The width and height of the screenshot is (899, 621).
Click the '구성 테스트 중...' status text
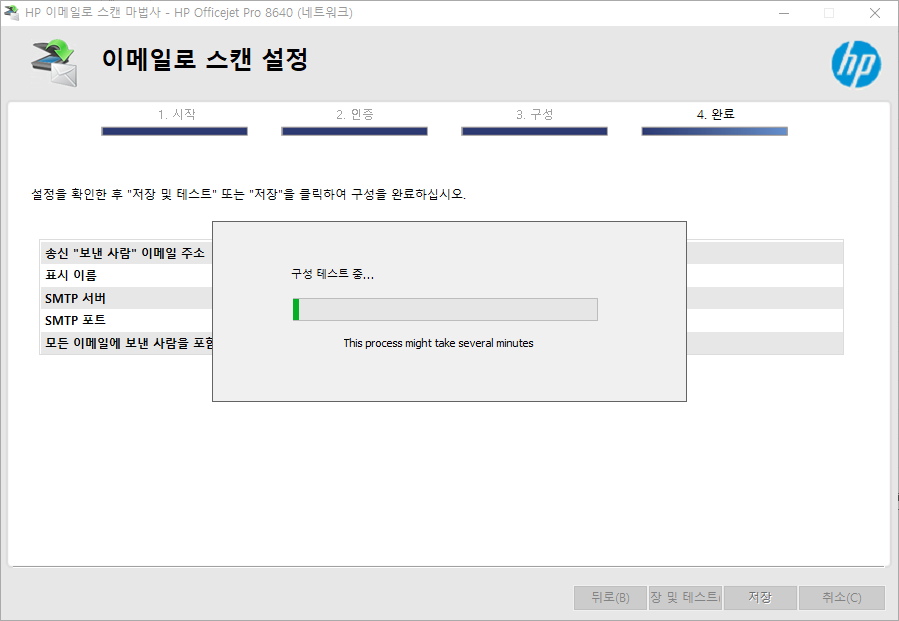tap(333, 274)
